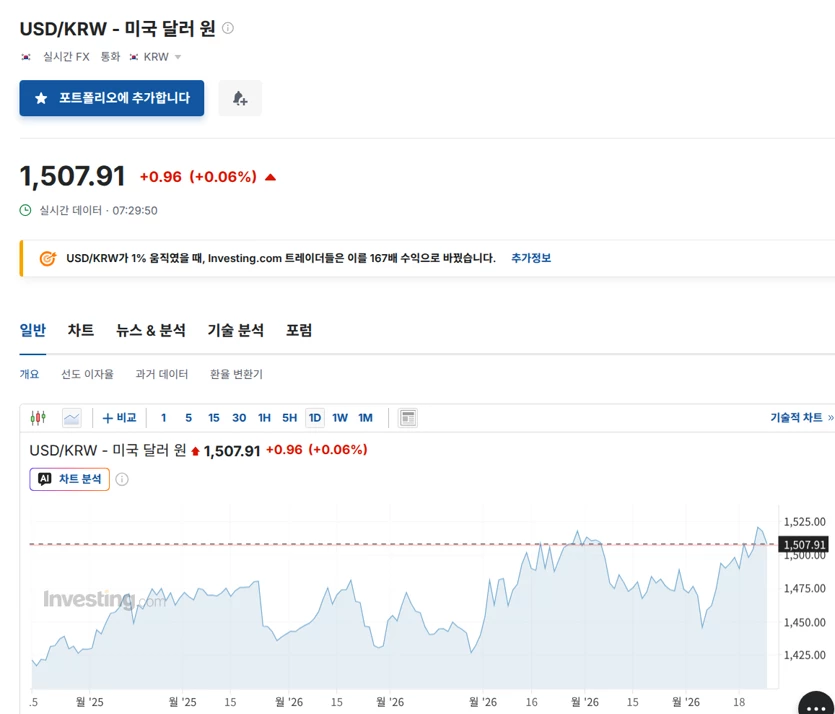Click the orange target icon in the banner
The height and width of the screenshot is (714, 835).
coord(48,258)
